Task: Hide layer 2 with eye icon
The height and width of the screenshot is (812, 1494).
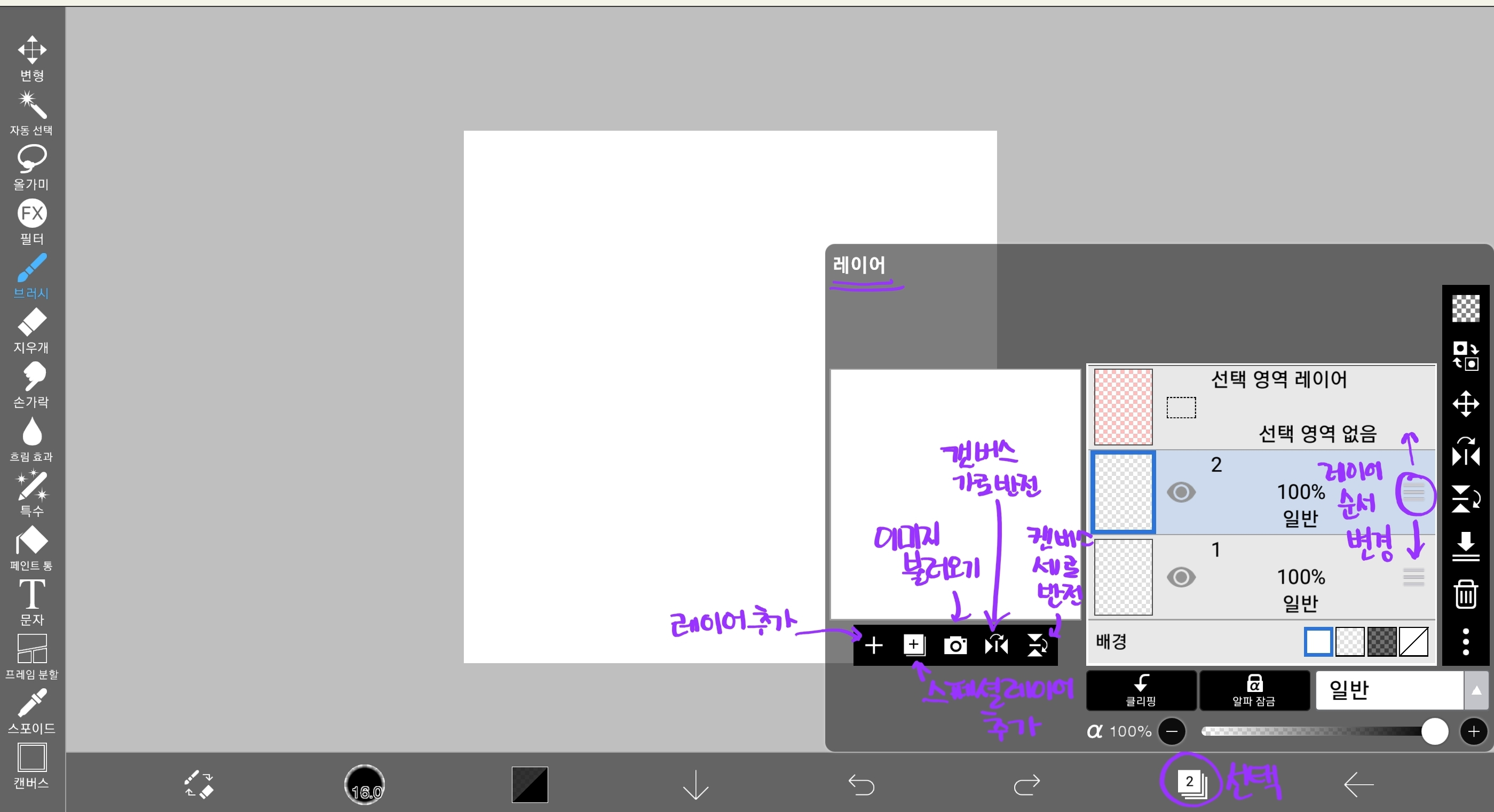Action: pyautogui.click(x=1181, y=492)
